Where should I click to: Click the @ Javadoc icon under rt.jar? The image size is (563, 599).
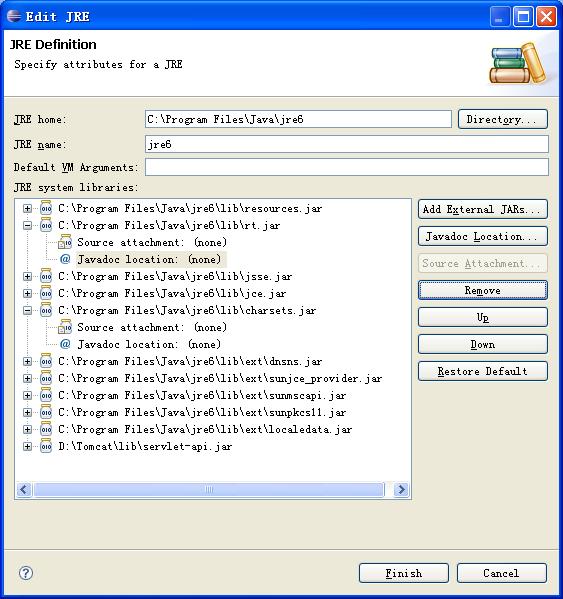pyautogui.click(x=65, y=259)
